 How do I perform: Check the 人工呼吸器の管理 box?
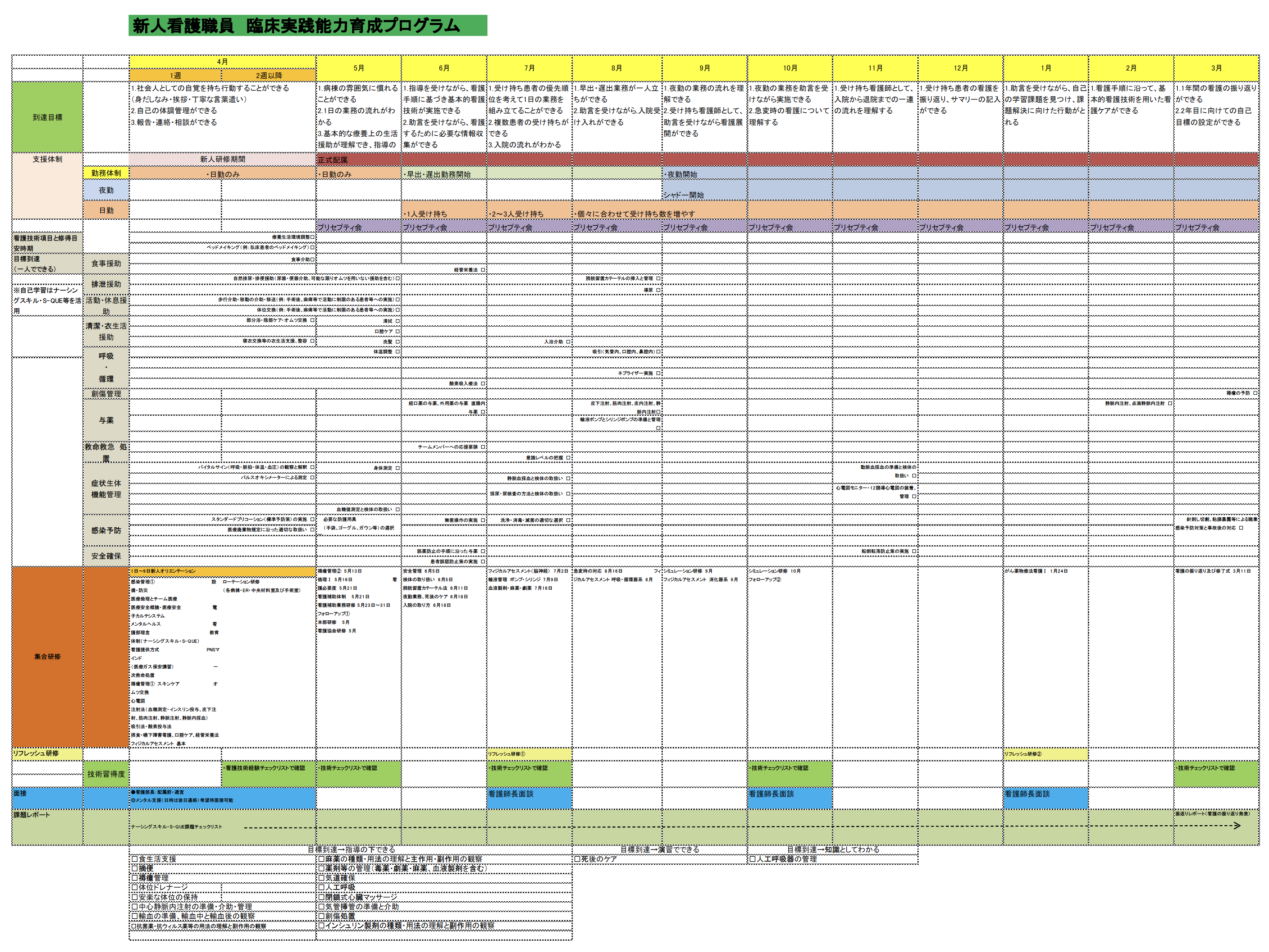pos(752,859)
